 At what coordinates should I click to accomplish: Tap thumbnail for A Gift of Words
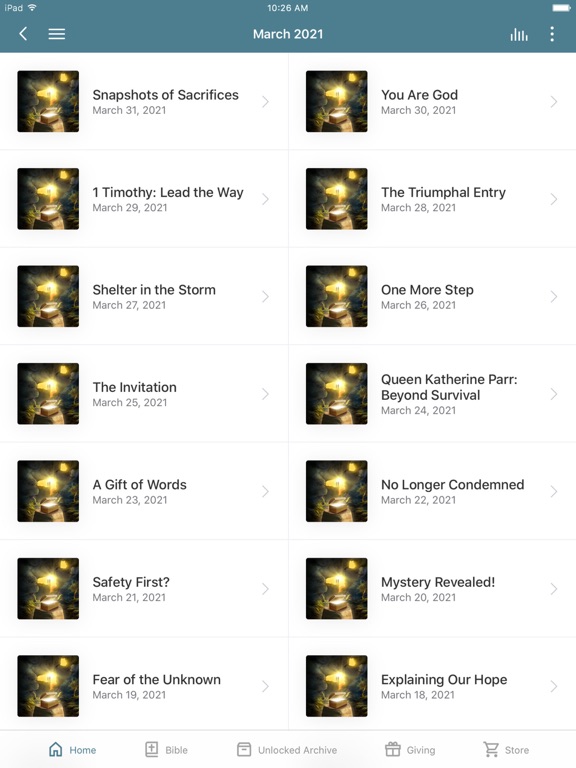pos(48,491)
